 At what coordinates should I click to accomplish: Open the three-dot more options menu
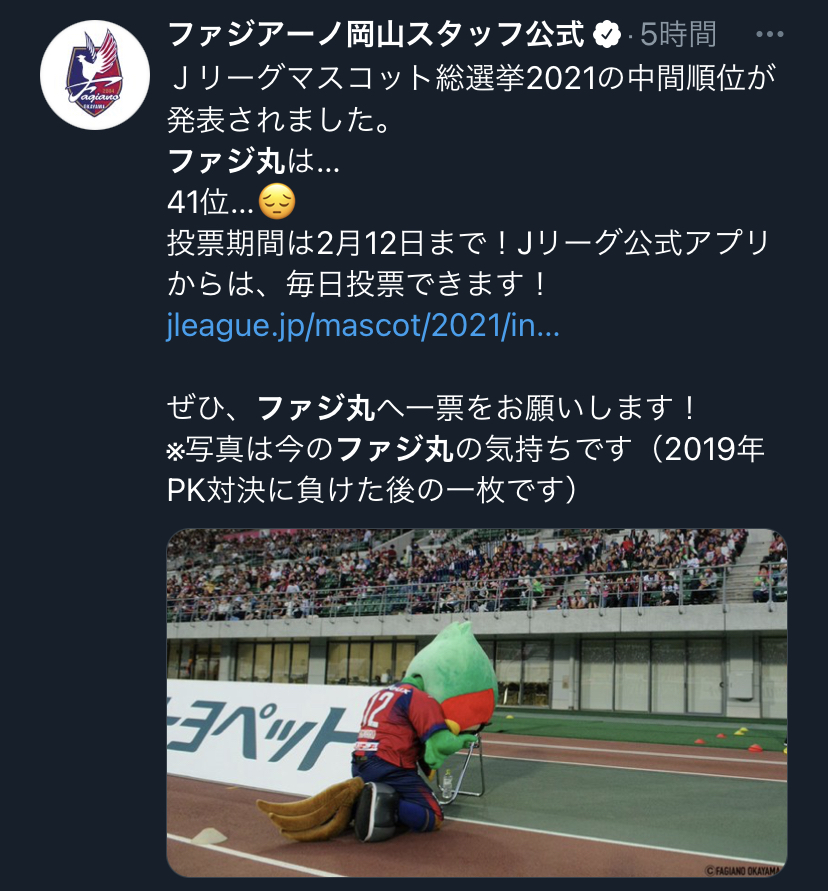(x=769, y=35)
